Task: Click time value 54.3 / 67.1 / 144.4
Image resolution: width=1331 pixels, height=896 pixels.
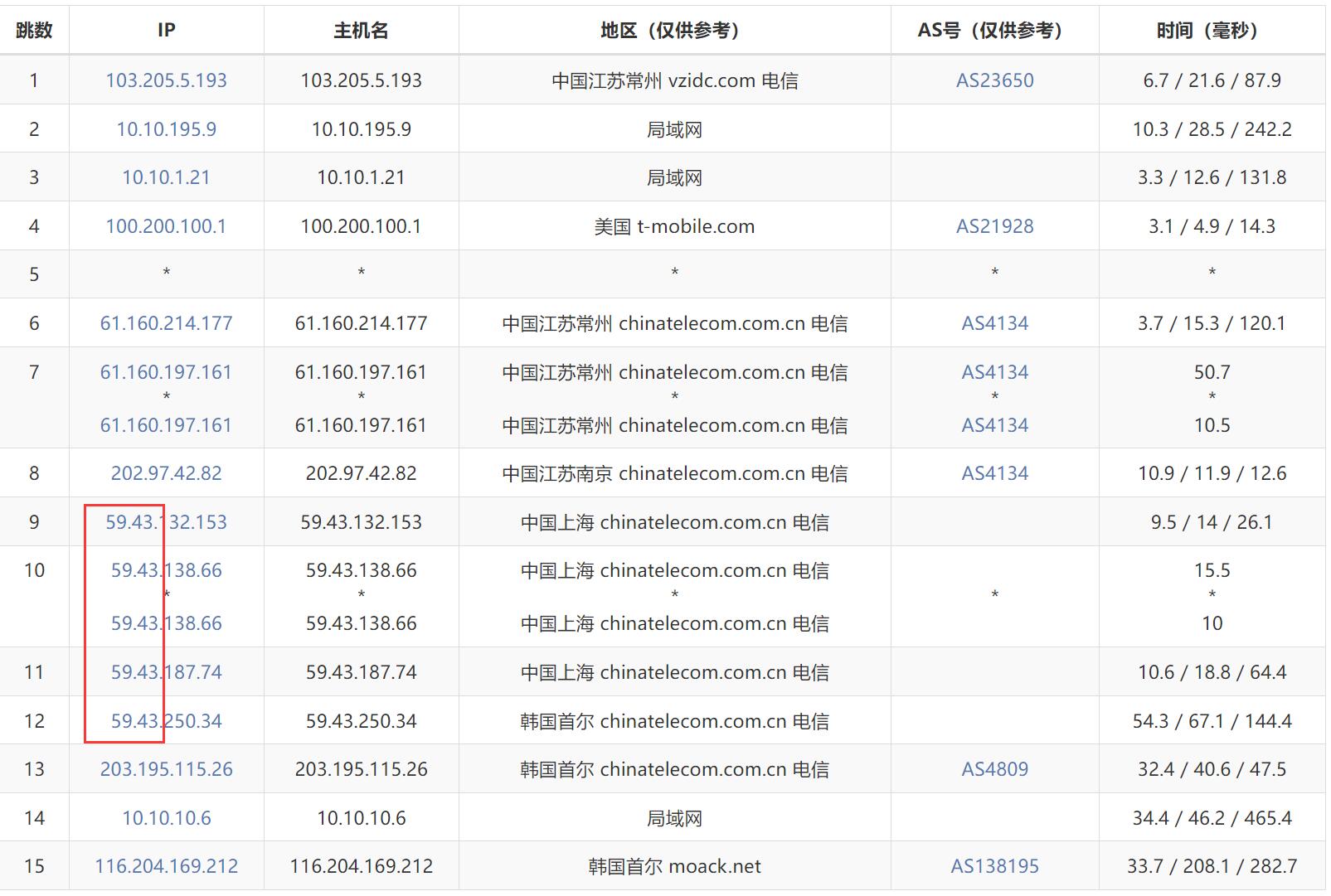Action: coord(1212,721)
